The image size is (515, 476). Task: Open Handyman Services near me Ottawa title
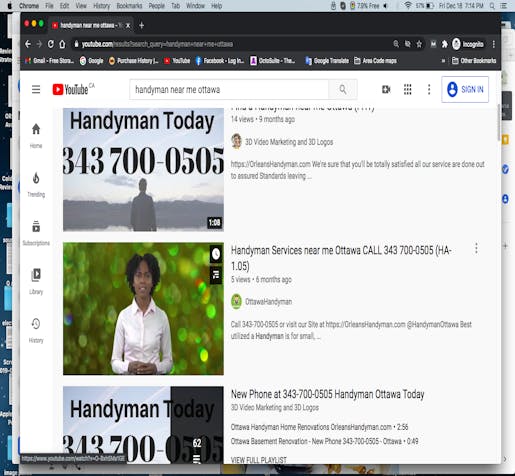pyautogui.click(x=341, y=258)
